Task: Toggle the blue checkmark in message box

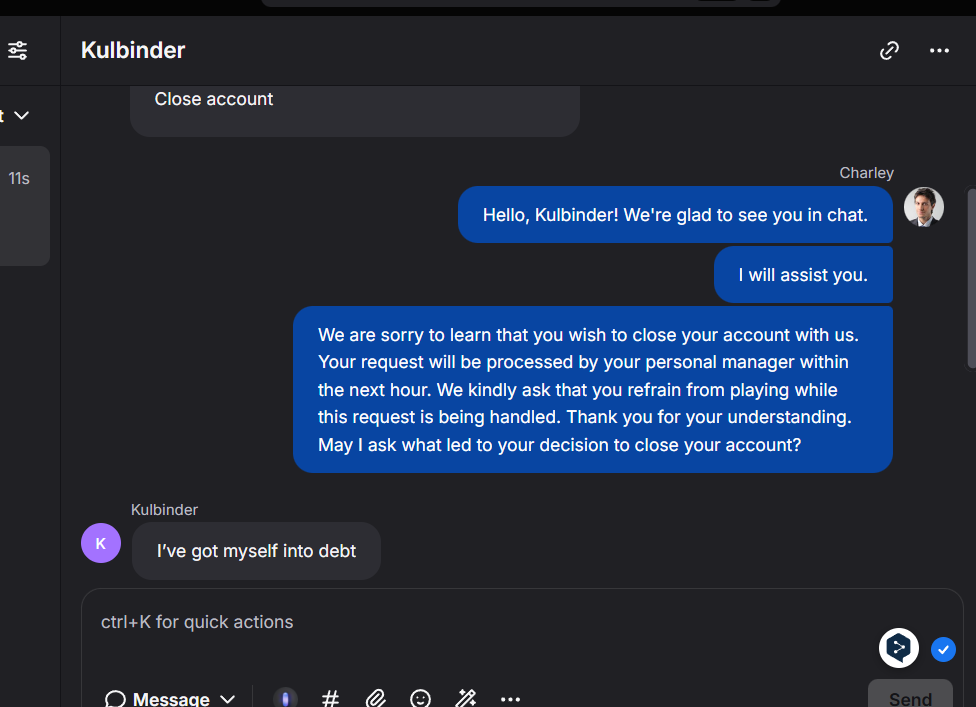Action: [943, 650]
